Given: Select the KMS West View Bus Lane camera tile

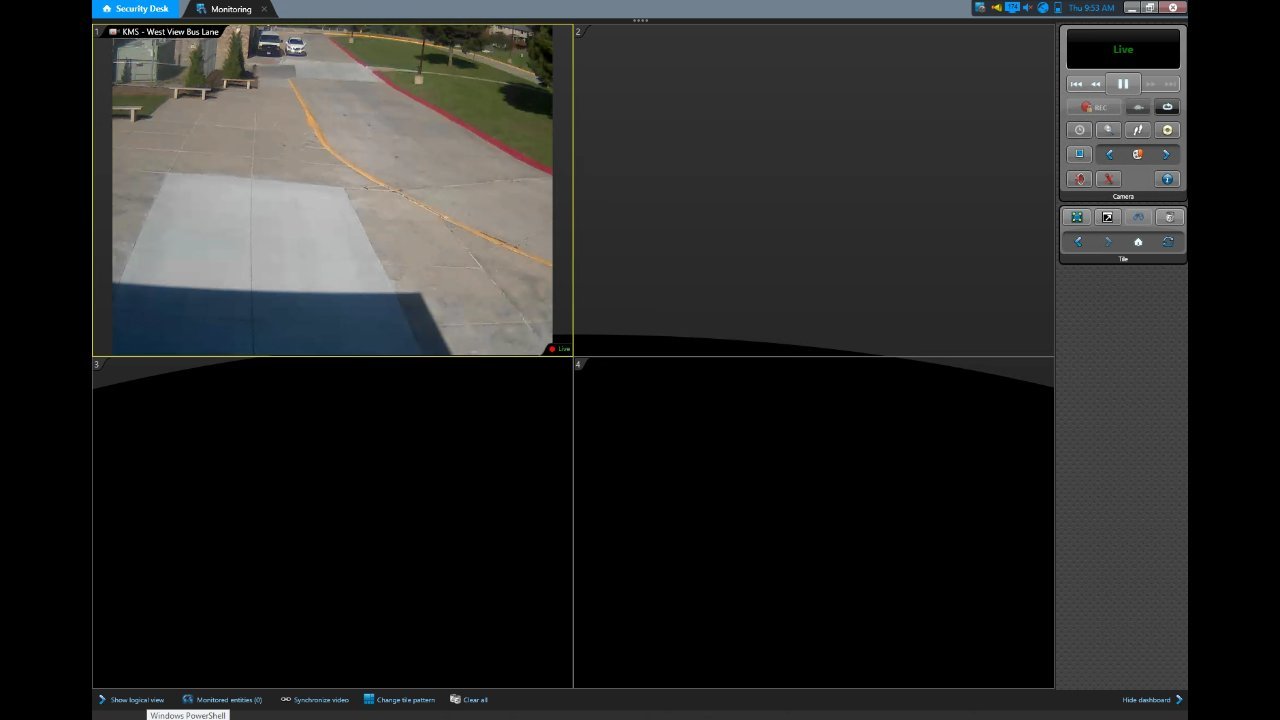Looking at the screenshot, I should 332,190.
